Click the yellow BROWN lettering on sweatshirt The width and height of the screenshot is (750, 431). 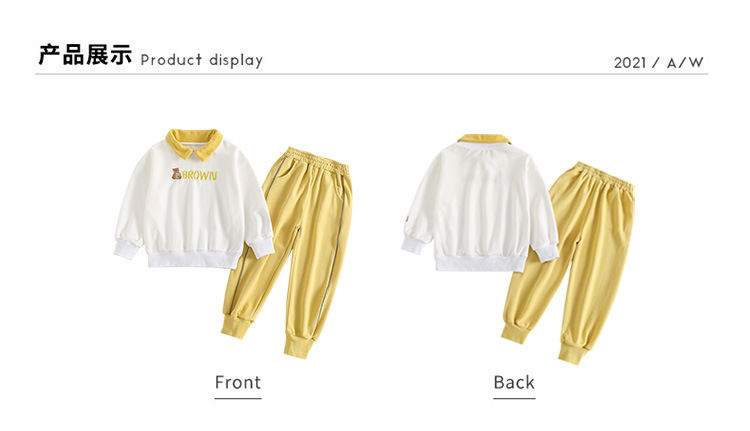click(x=199, y=176)
